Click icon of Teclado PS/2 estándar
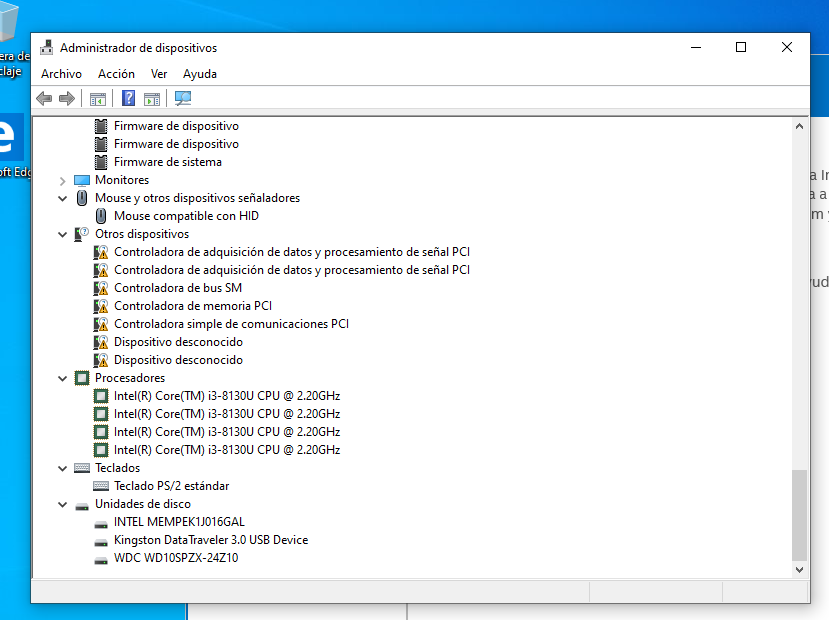Viewport: 829px width, 620px height. tap(101, 486)
